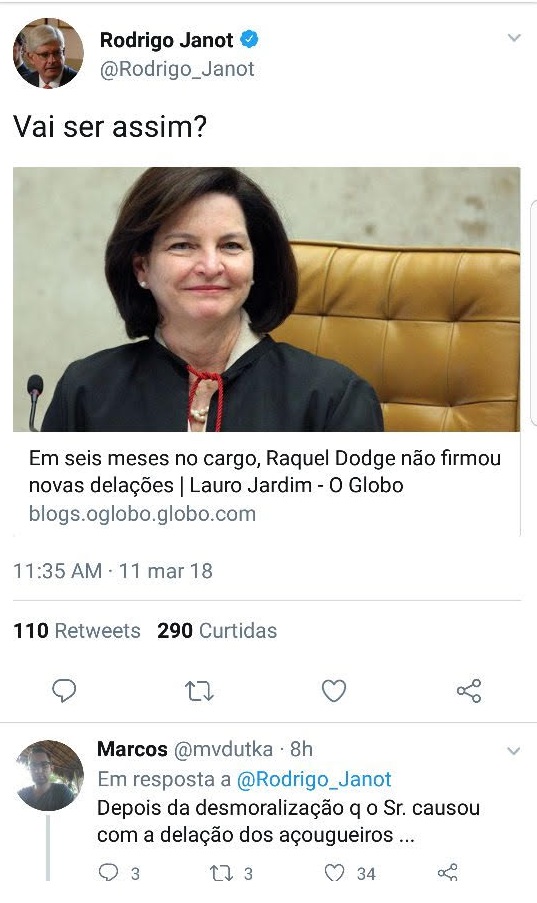The width and height of the screenshot is (537, 903).
Task: Reply to Rodrigo Janot's main tweet
Action: click(x=64, y=690)
